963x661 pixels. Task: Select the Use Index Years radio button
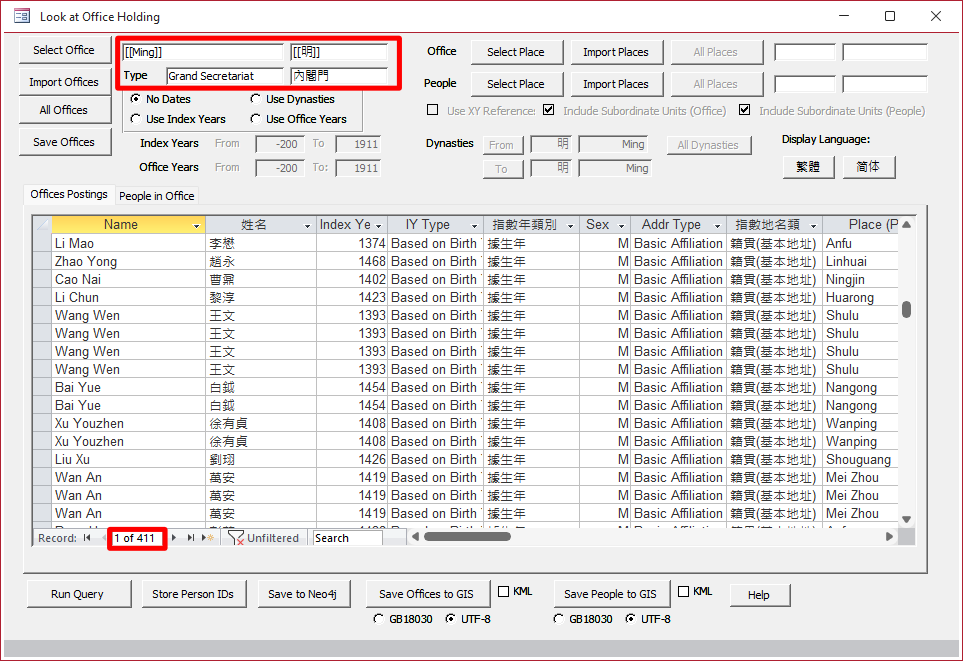pyautogui.click(x=136, y=119)
